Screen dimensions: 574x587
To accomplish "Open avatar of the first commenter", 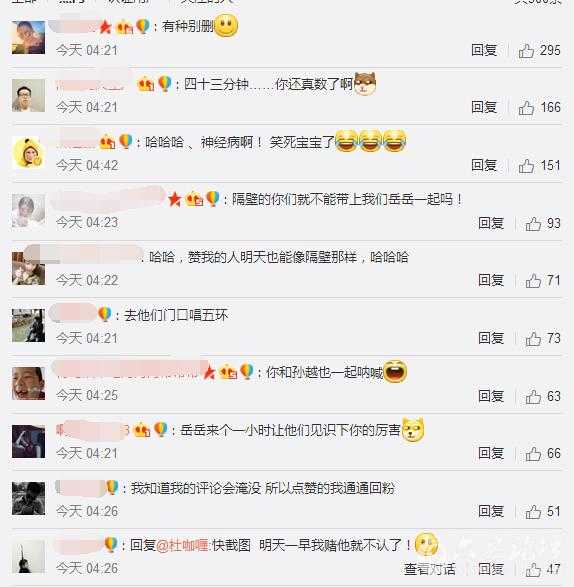I will pyautogui.click(x=28, y=37).
